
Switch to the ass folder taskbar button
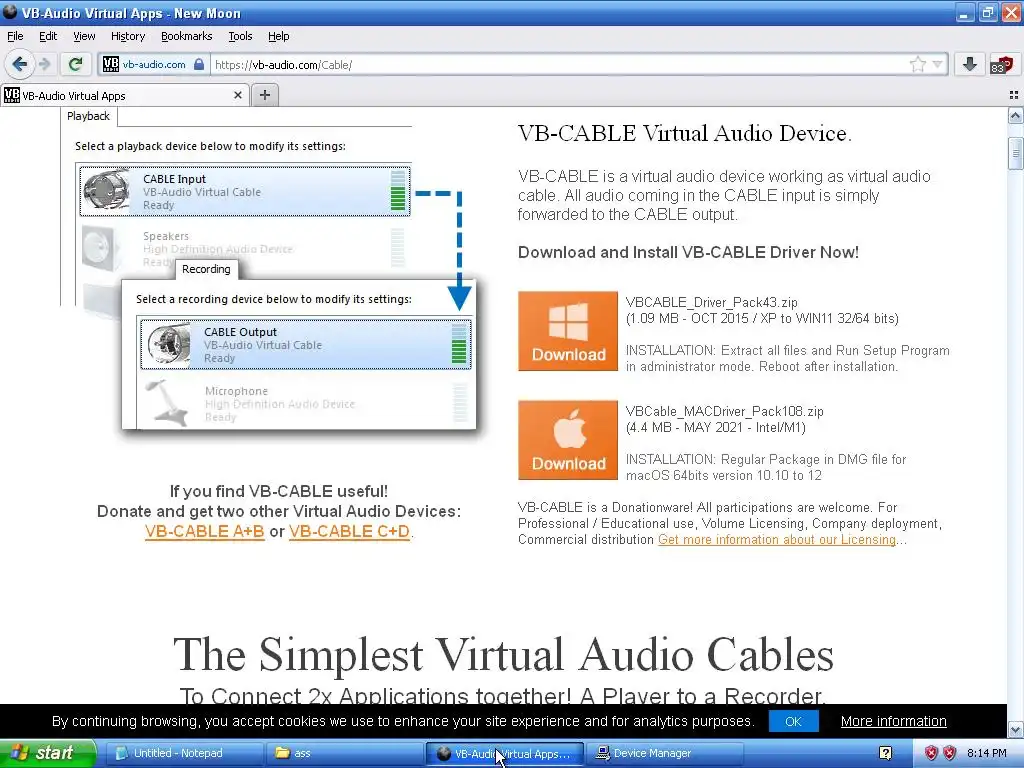[x=345, y=753]
